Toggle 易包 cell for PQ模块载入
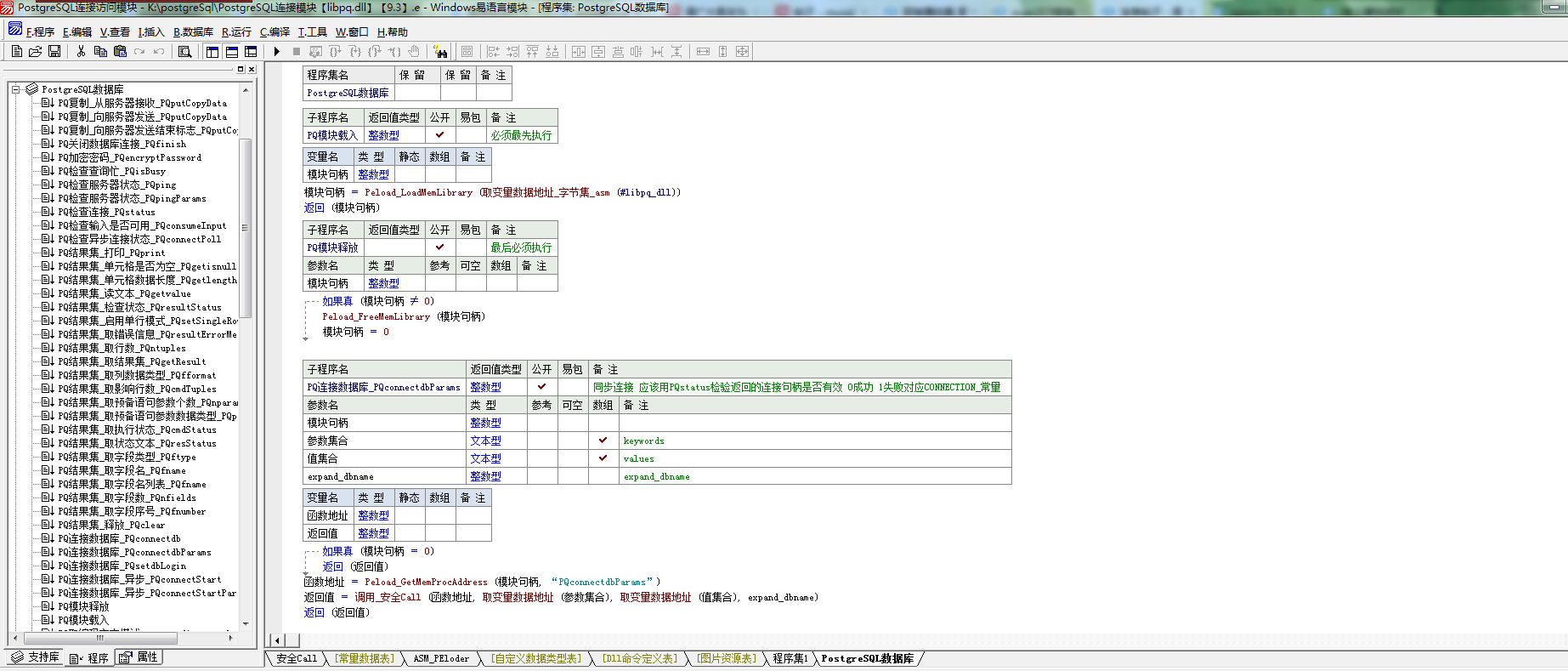This screenshot has width=1568, height=671. (471, 134)
